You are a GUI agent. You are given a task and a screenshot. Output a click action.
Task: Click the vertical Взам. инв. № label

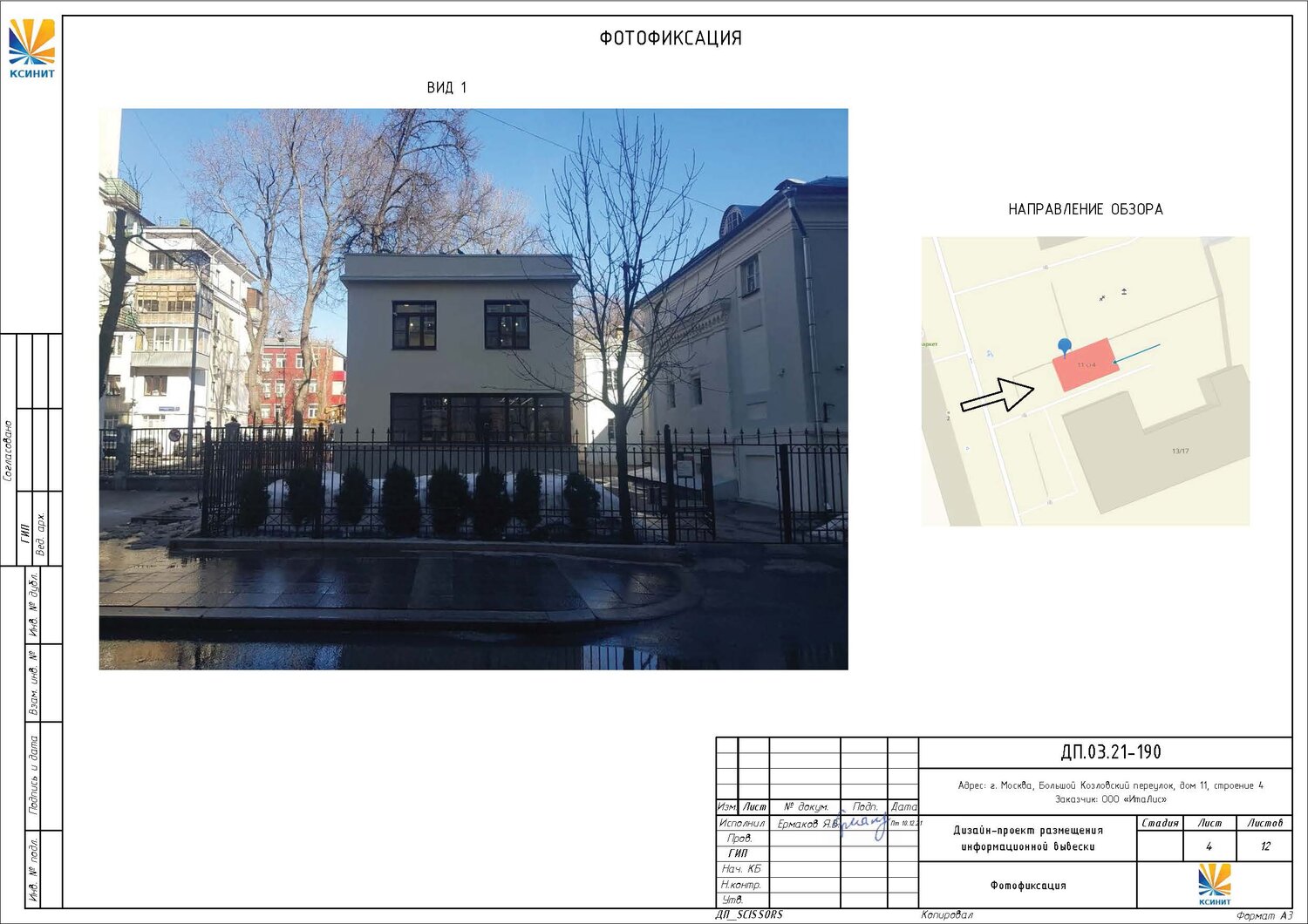[34, 683]
